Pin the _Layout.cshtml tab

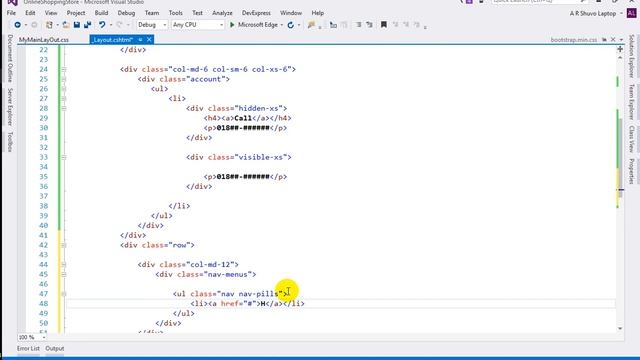coord(140,40)
